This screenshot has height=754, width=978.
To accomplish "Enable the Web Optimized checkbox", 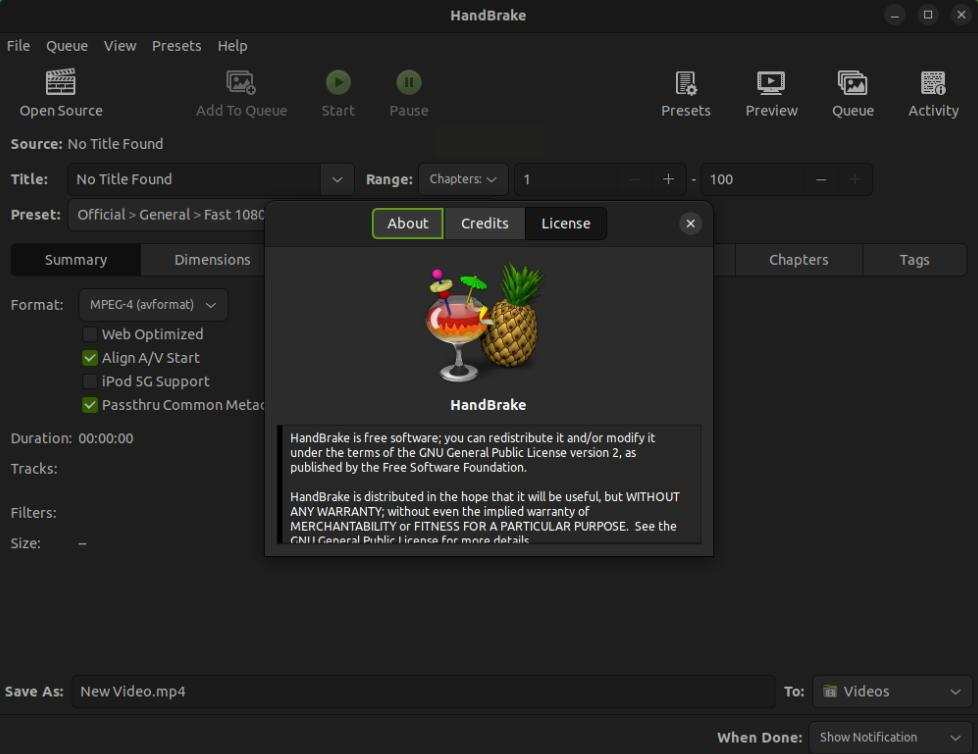I will [90, 334].
